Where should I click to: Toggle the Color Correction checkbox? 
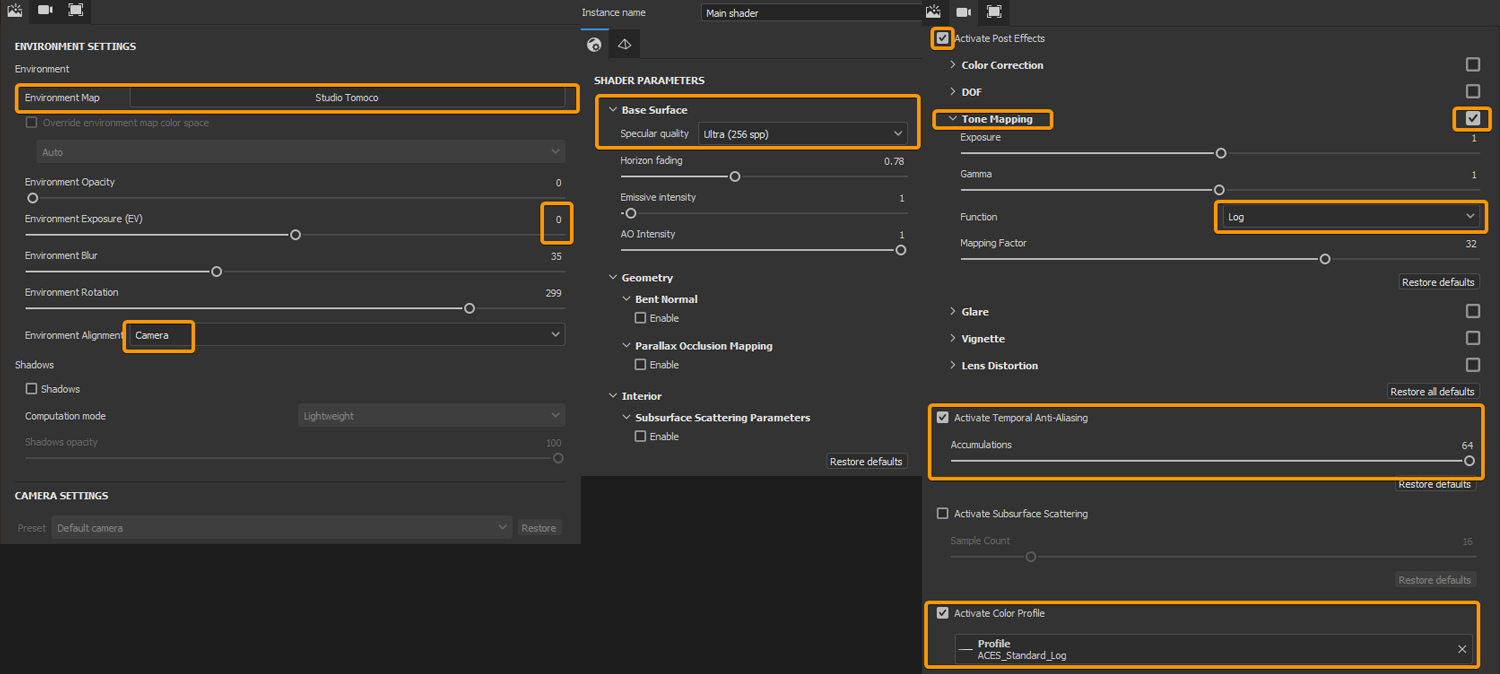[1472, 65]
